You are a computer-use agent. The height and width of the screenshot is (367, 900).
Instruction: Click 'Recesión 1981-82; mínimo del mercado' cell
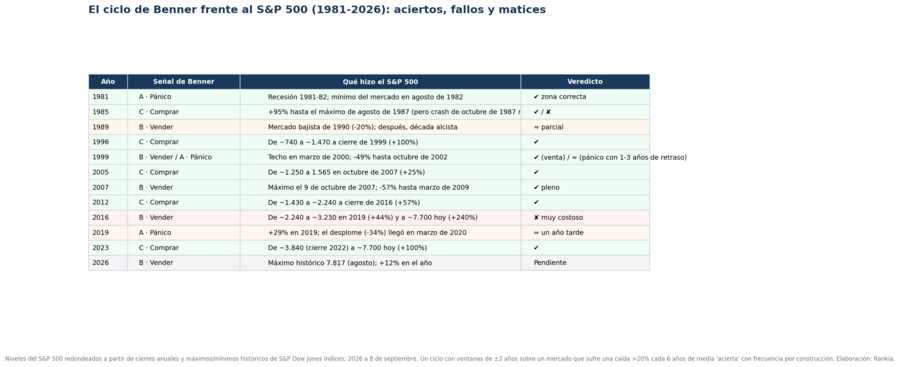(380, 97)
